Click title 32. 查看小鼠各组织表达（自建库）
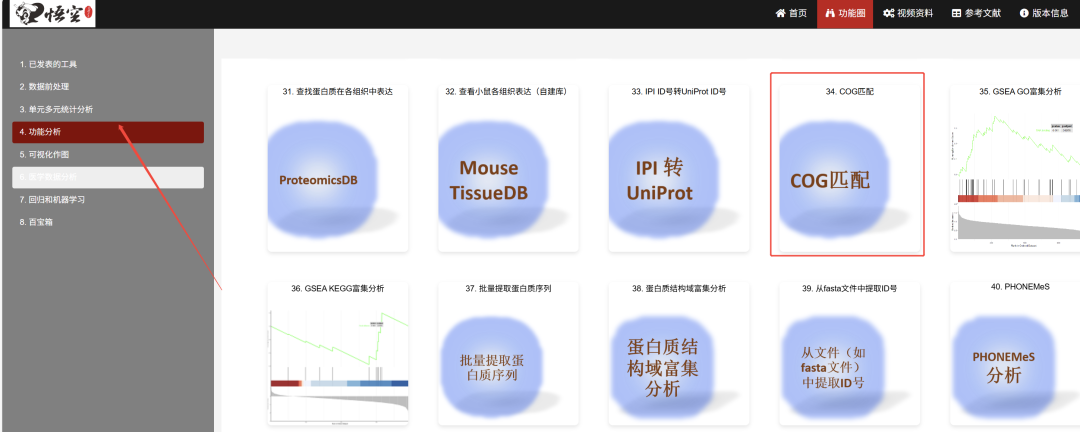 [x=510, y=92]
